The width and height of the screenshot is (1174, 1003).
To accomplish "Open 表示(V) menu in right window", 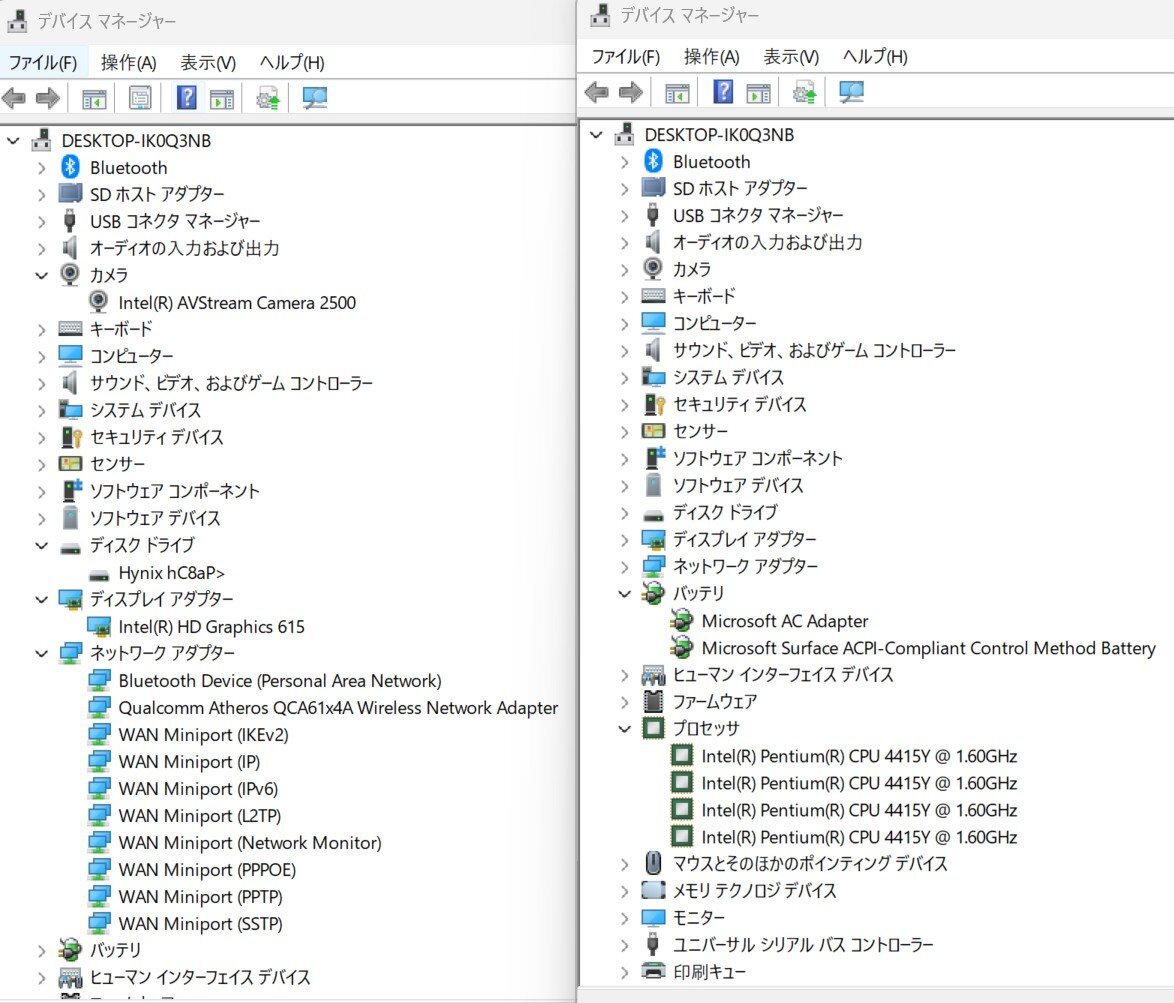I will (x=791, y=57).
